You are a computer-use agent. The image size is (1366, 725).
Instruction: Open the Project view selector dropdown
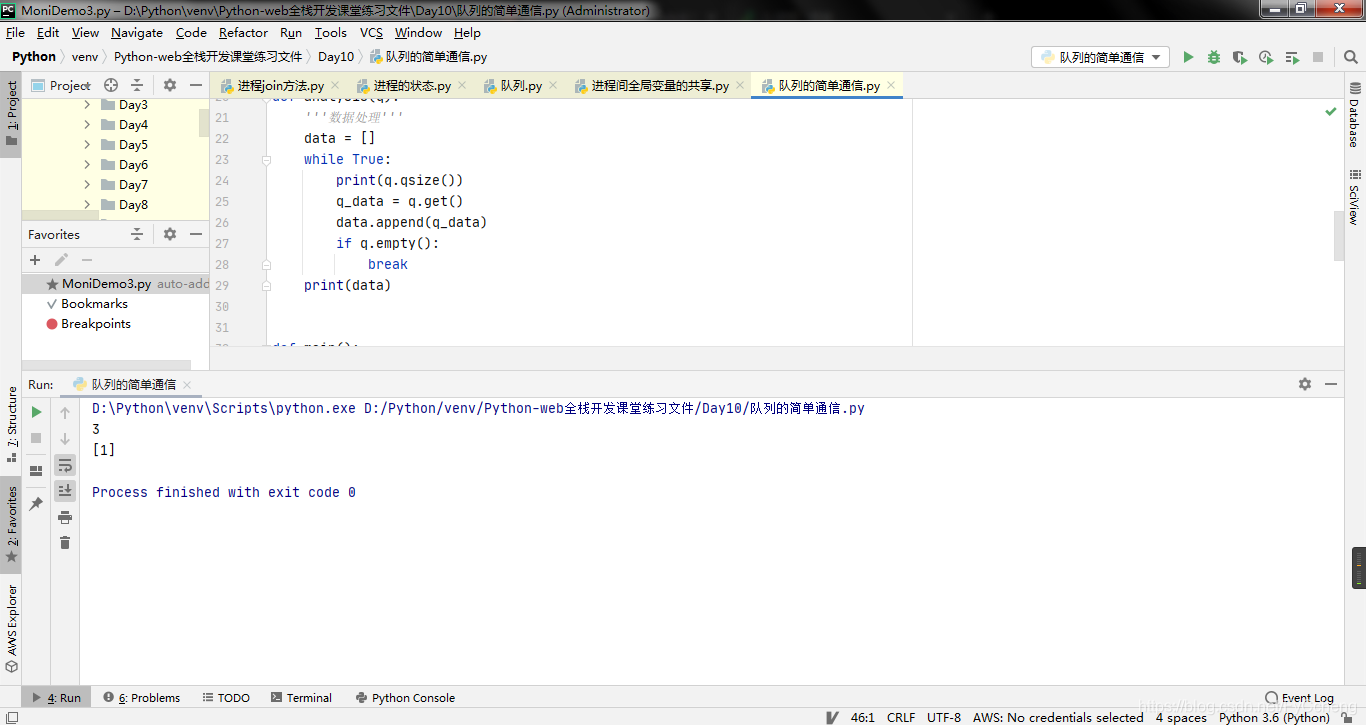pos(62,85)
